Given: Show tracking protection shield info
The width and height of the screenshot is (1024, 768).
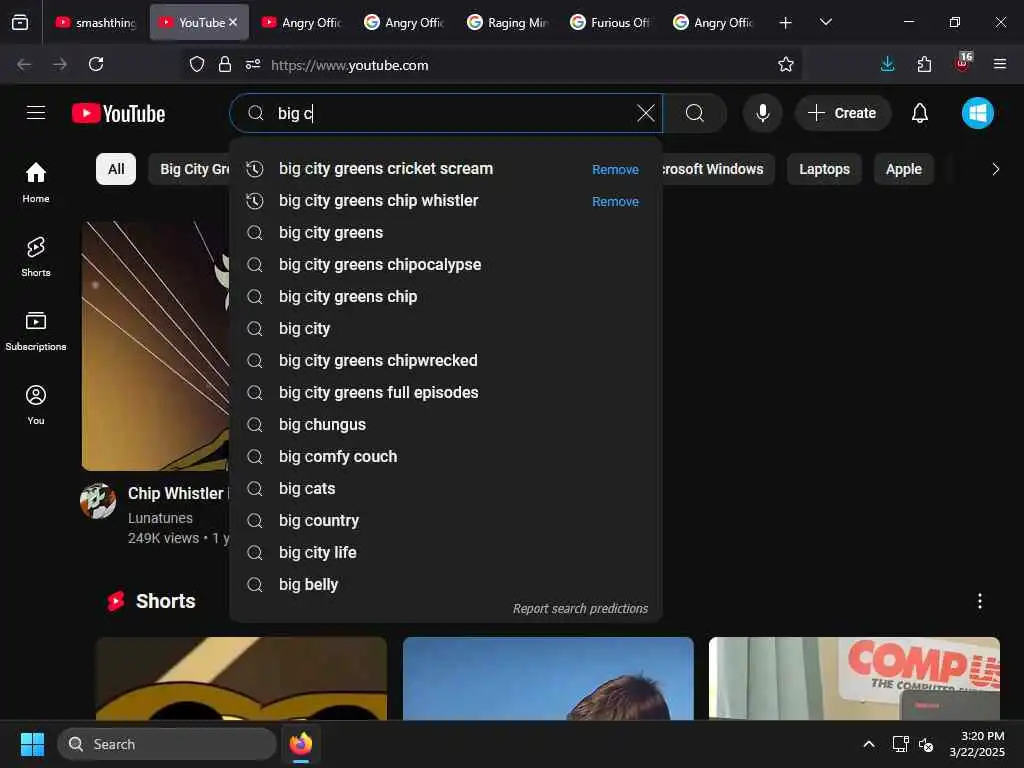Looking at the screenshot, I should point(197,65).
